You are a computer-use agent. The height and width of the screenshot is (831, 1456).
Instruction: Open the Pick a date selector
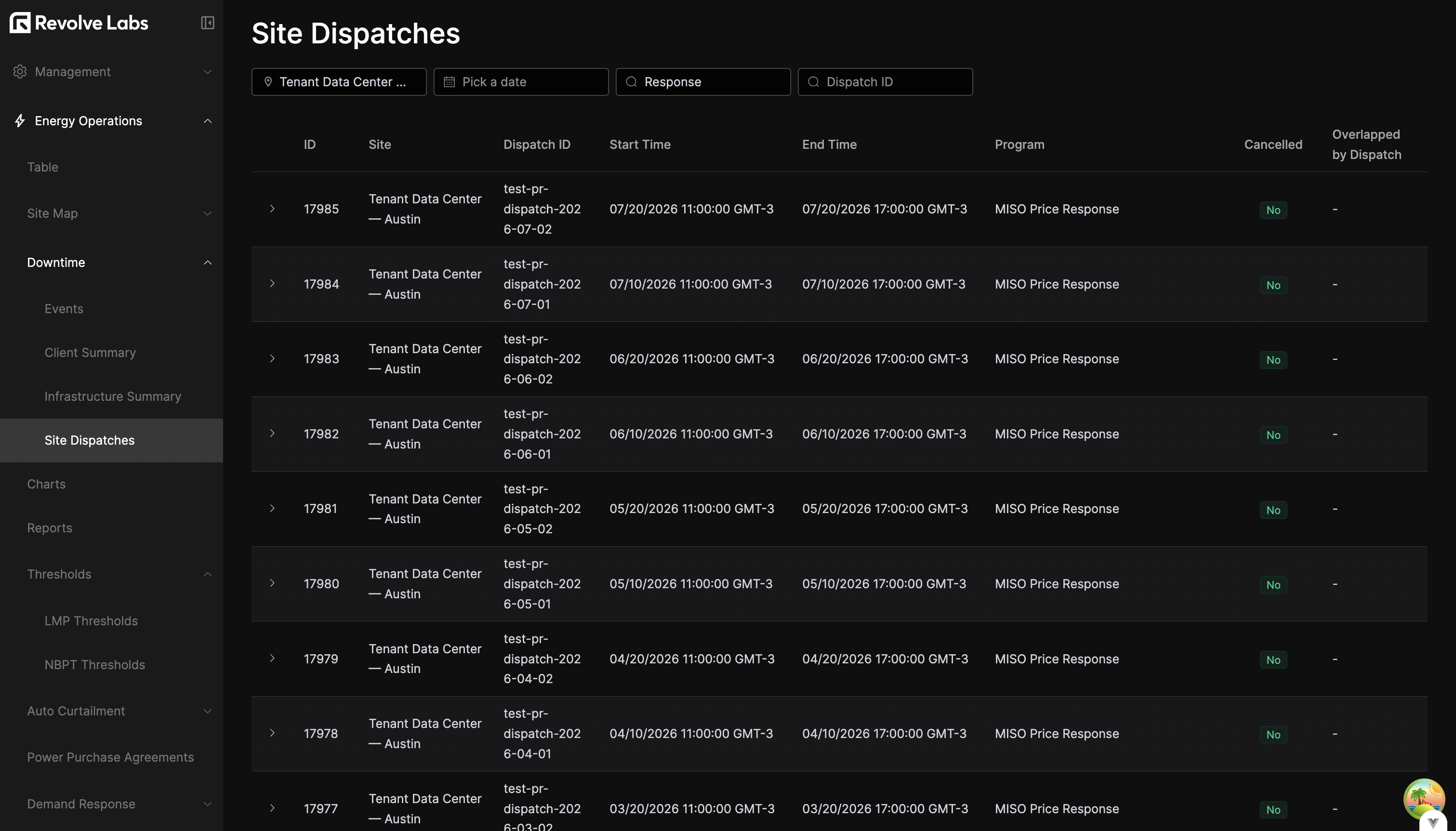(521, 82)
